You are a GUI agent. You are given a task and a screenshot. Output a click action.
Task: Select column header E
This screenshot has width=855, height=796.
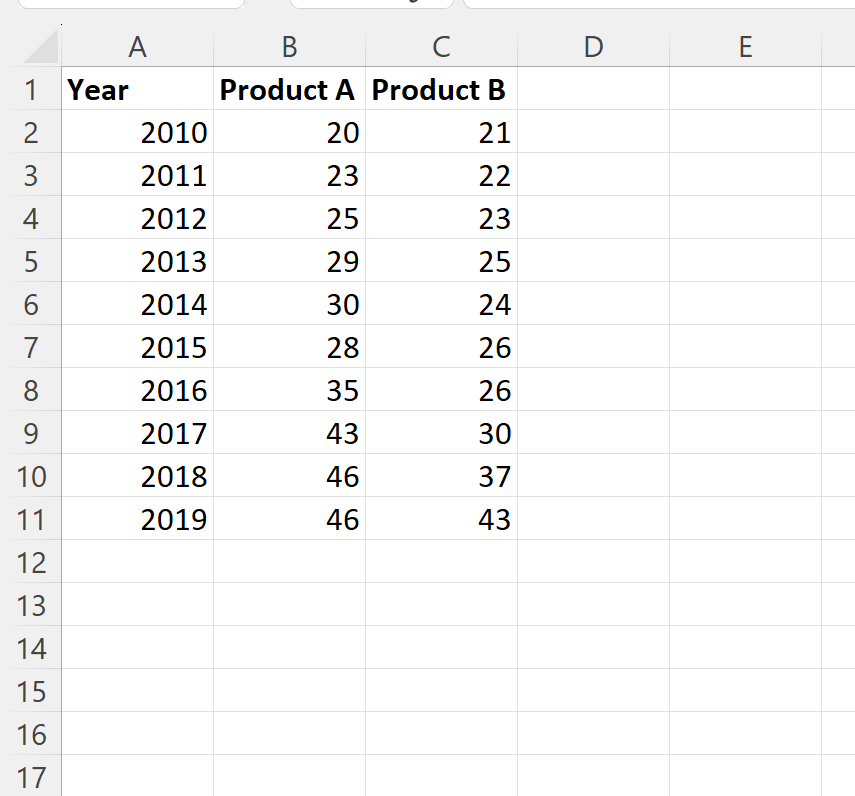pos(745,46)
